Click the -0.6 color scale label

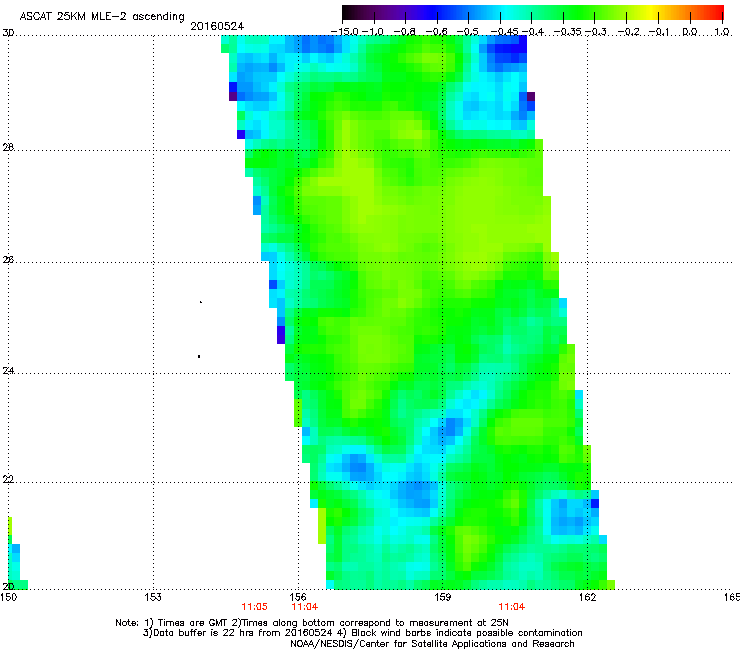pos(437,32)
